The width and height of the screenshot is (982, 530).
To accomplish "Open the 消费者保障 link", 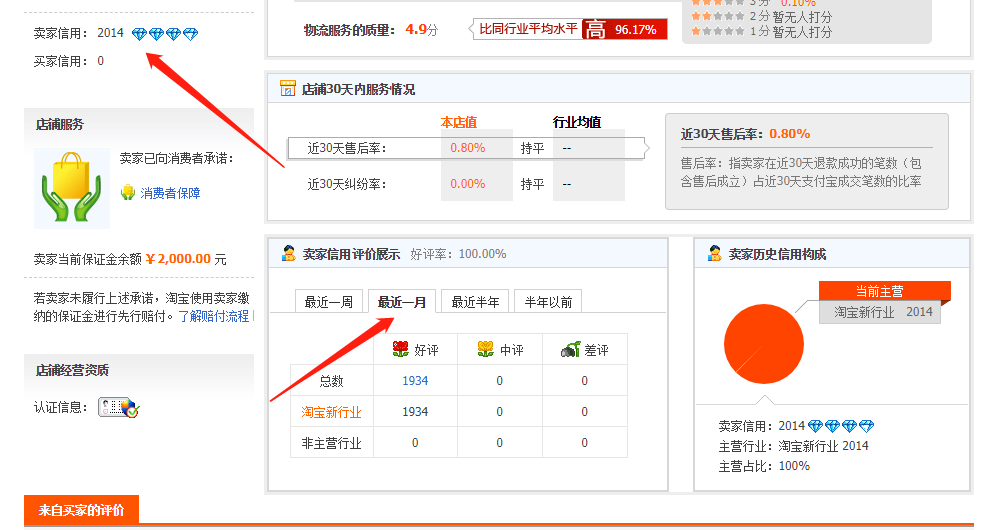I will (170, 193).
